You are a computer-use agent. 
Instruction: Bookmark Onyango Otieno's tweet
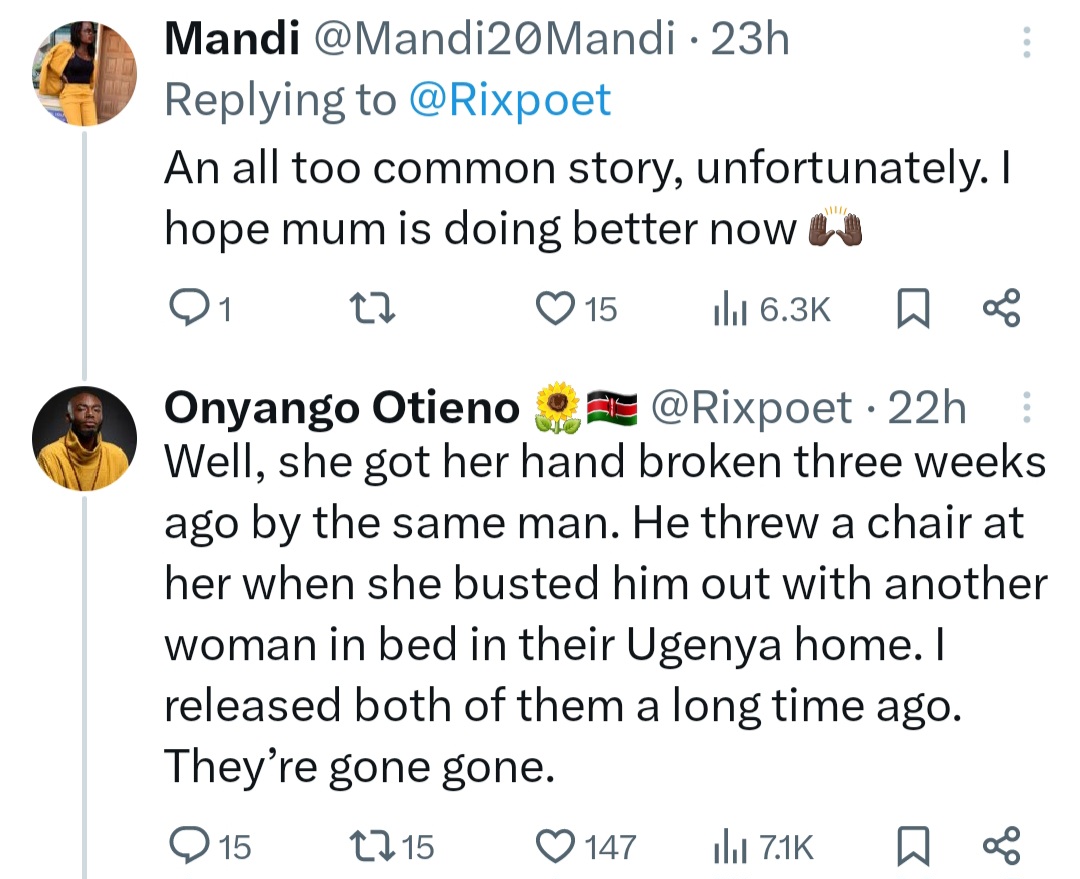tap(911, 848)
